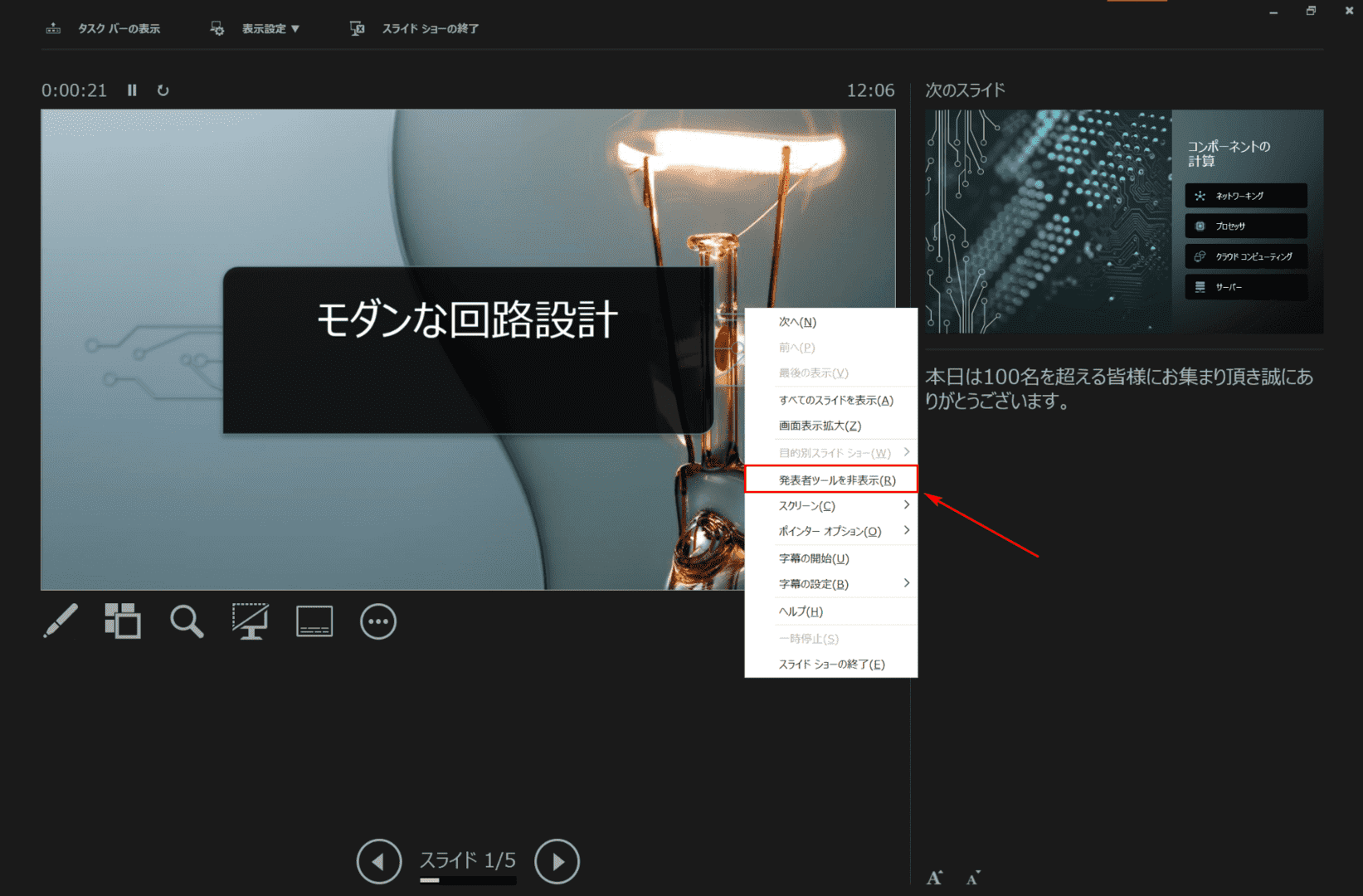Click the スライド 1/5 counter
The width and height of the screenshot is (1363, 896).
click(x=468, y=860)
